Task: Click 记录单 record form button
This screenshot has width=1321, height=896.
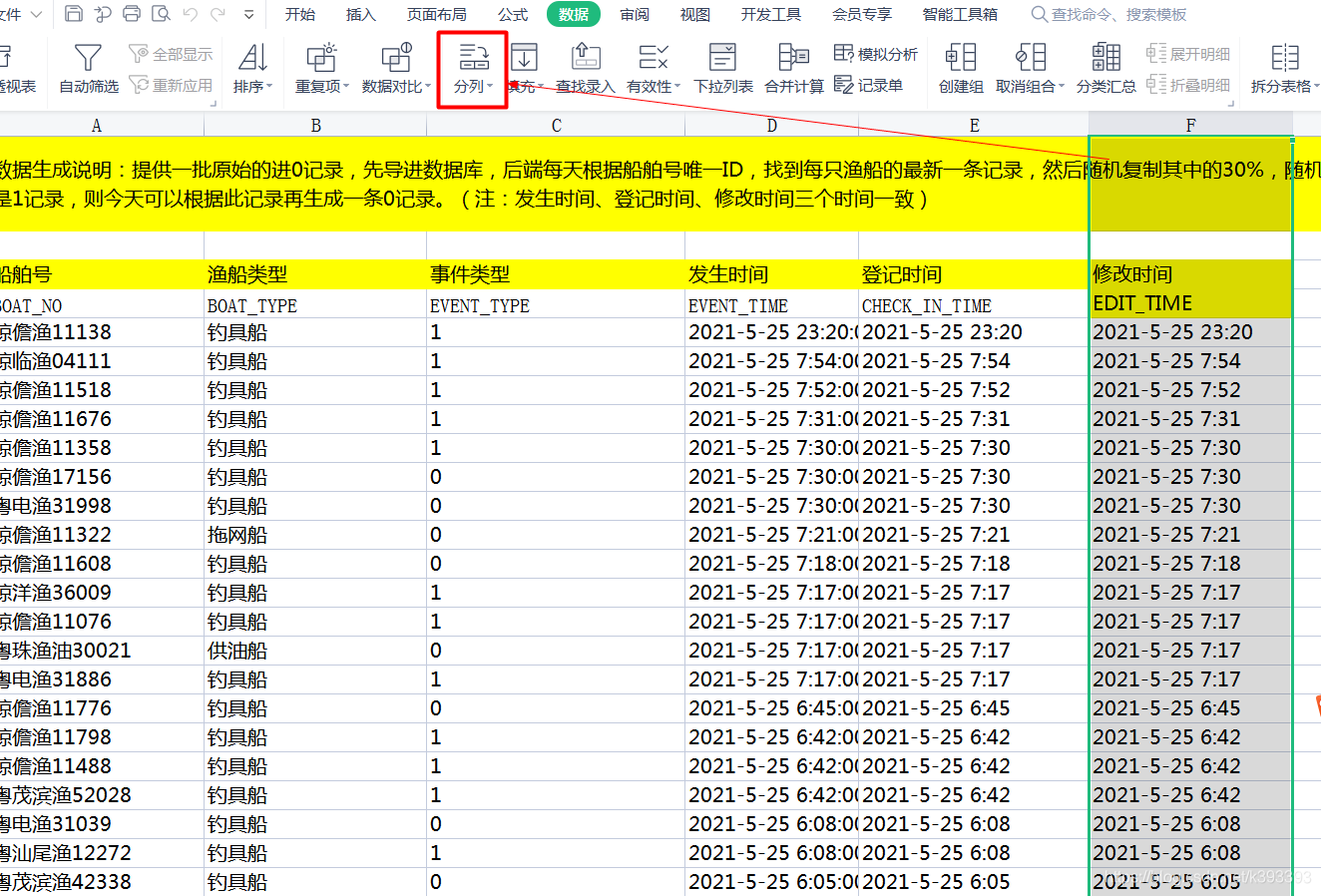Action: [868, 86]
